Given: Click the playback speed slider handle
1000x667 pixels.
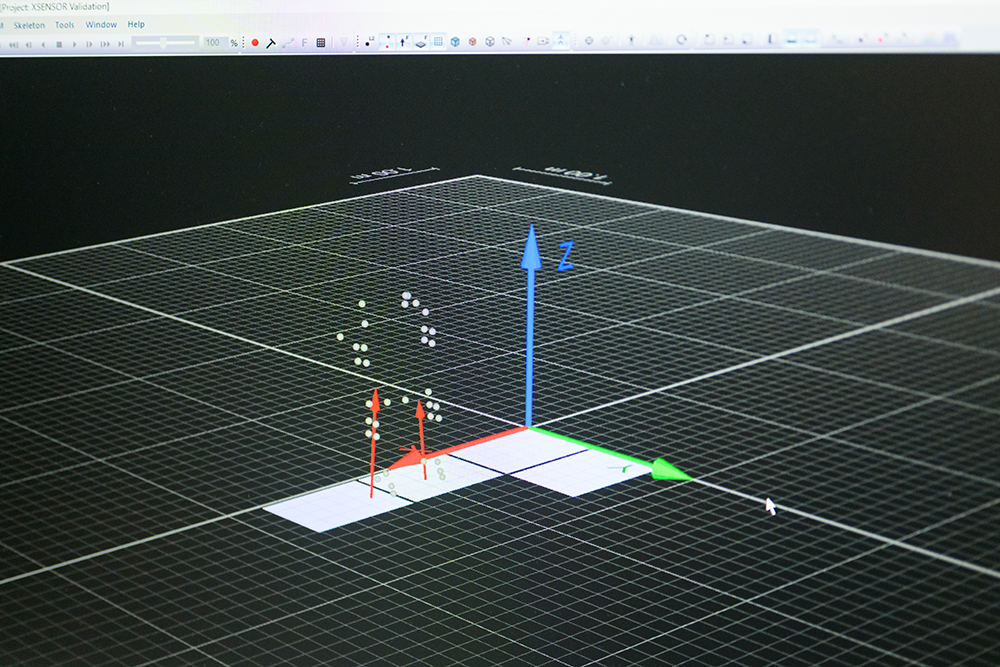Looking at the screenshot, I should click(x=164, y=43).
